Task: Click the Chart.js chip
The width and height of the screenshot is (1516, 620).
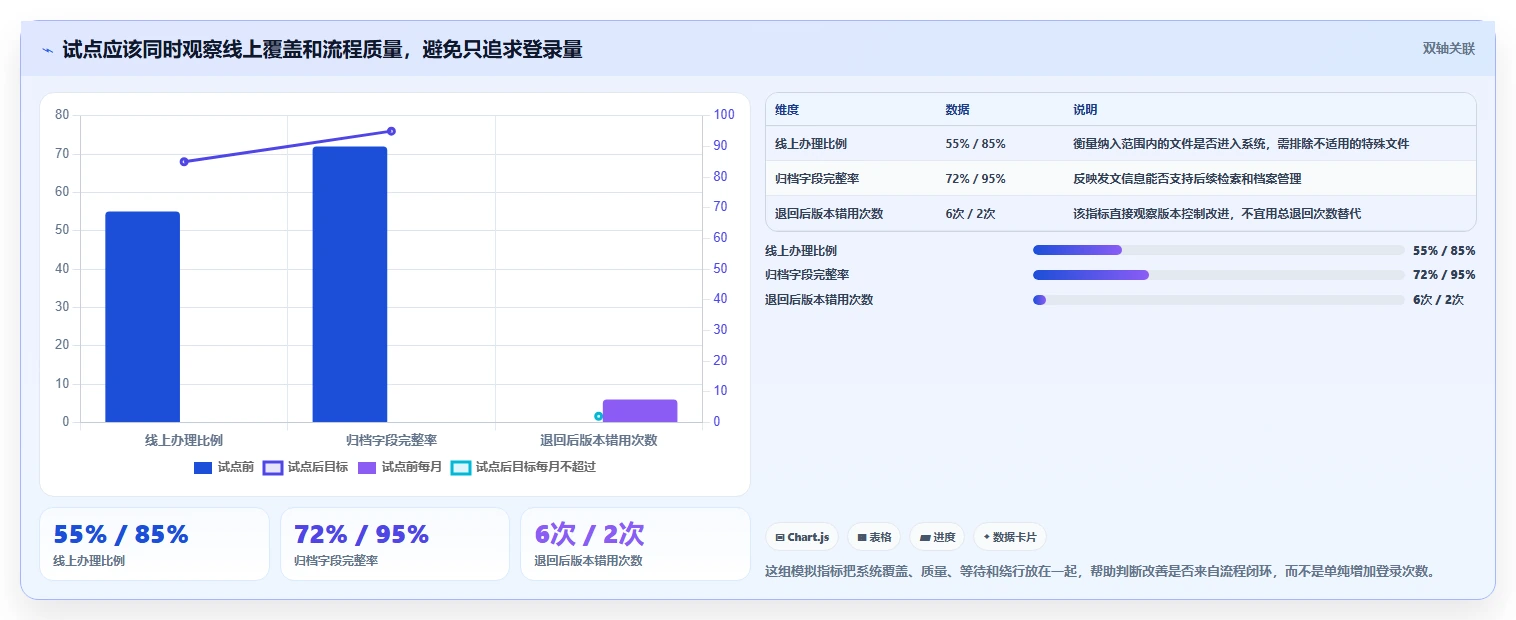Action: [802, 537]
